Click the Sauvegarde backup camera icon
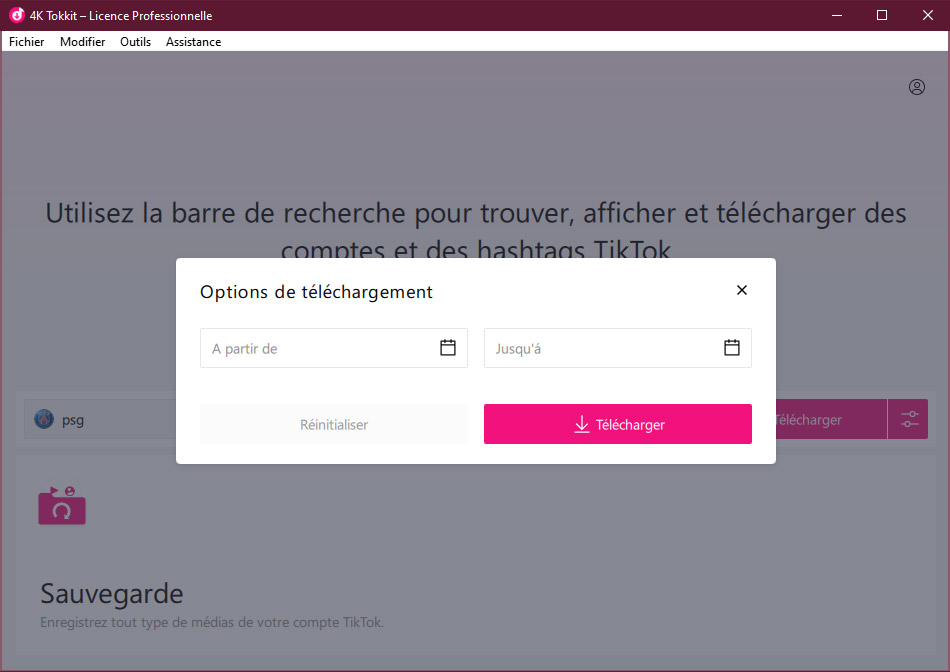Viewport: 950px width, 672px height. 62,505
